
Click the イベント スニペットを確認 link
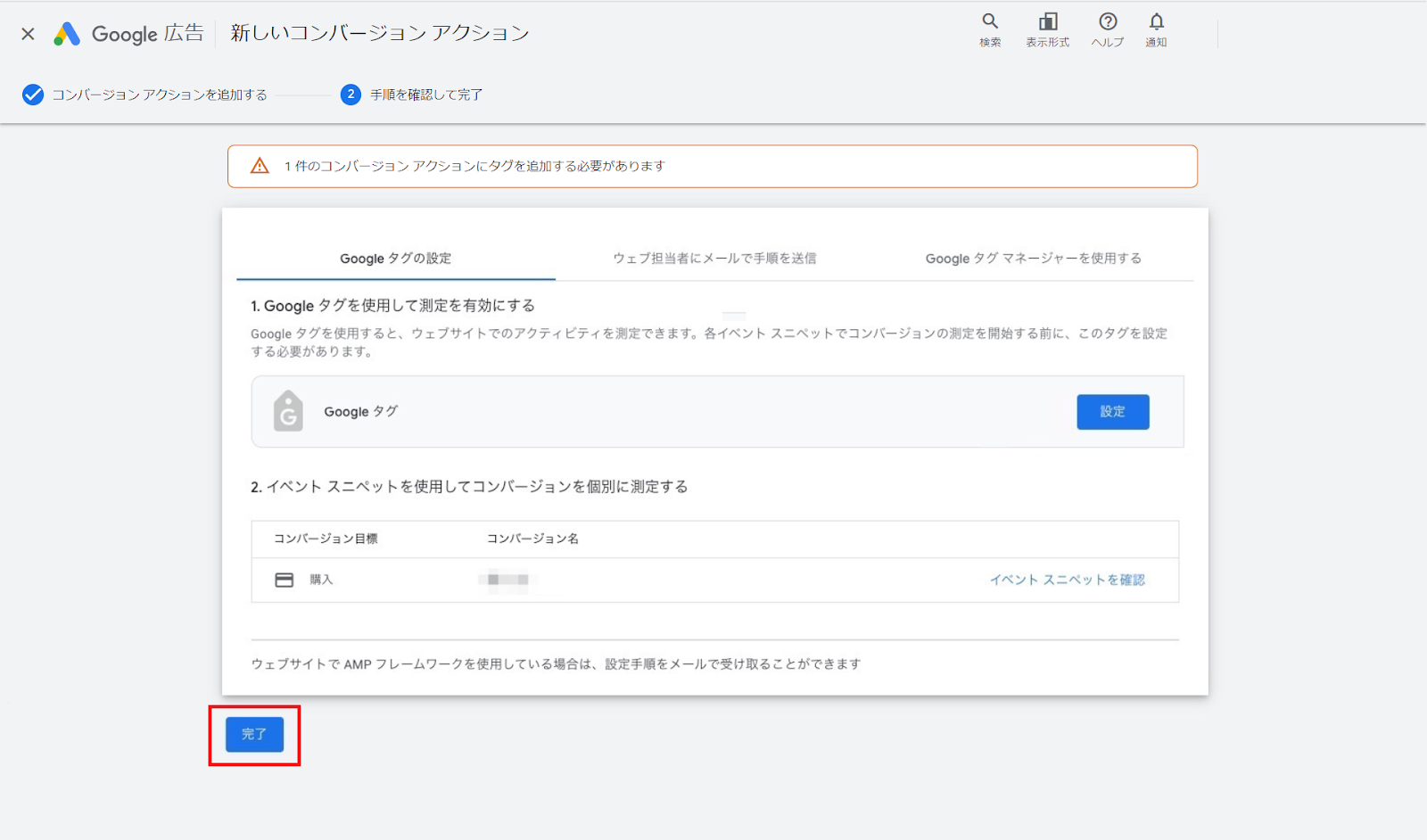[x=1068, y=580]
